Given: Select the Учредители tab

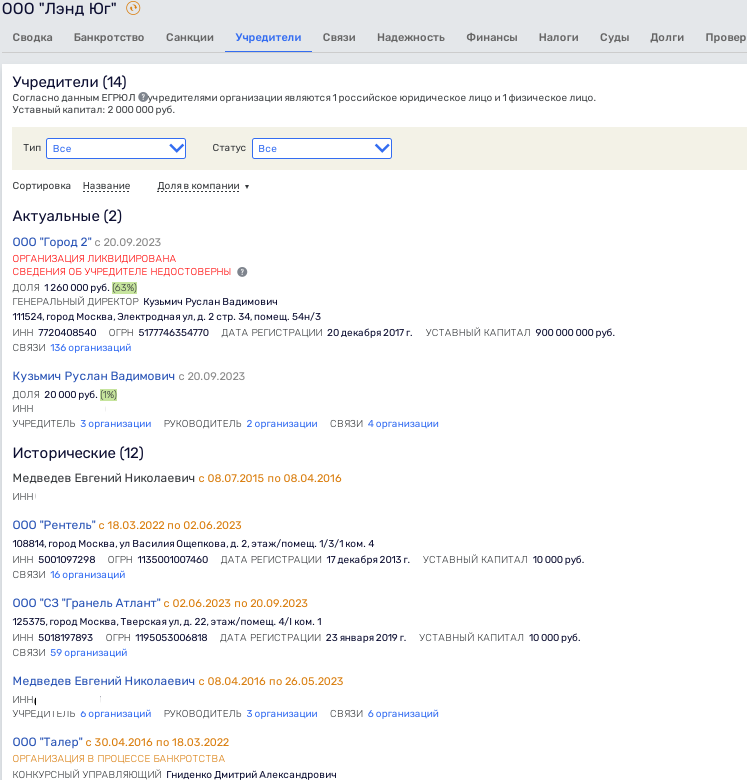Looking at the screenshot, I should (269, 37).
